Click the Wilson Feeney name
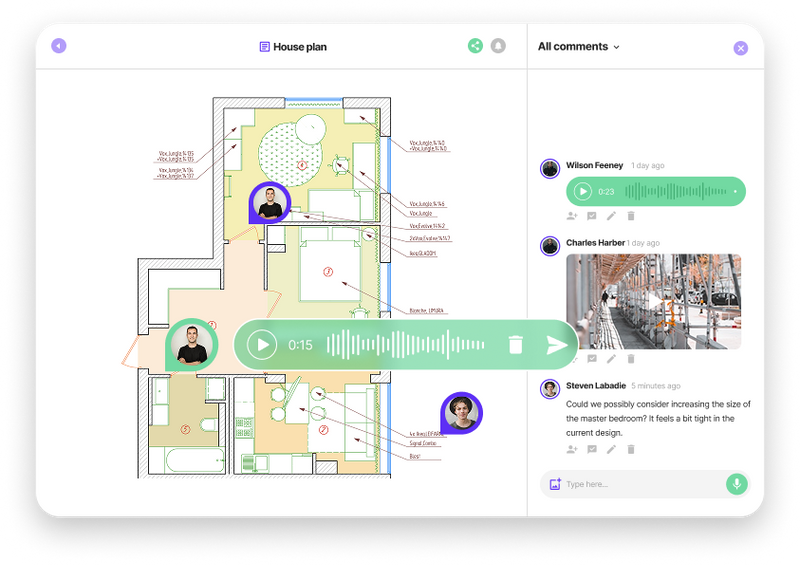 tap(594, 165)
